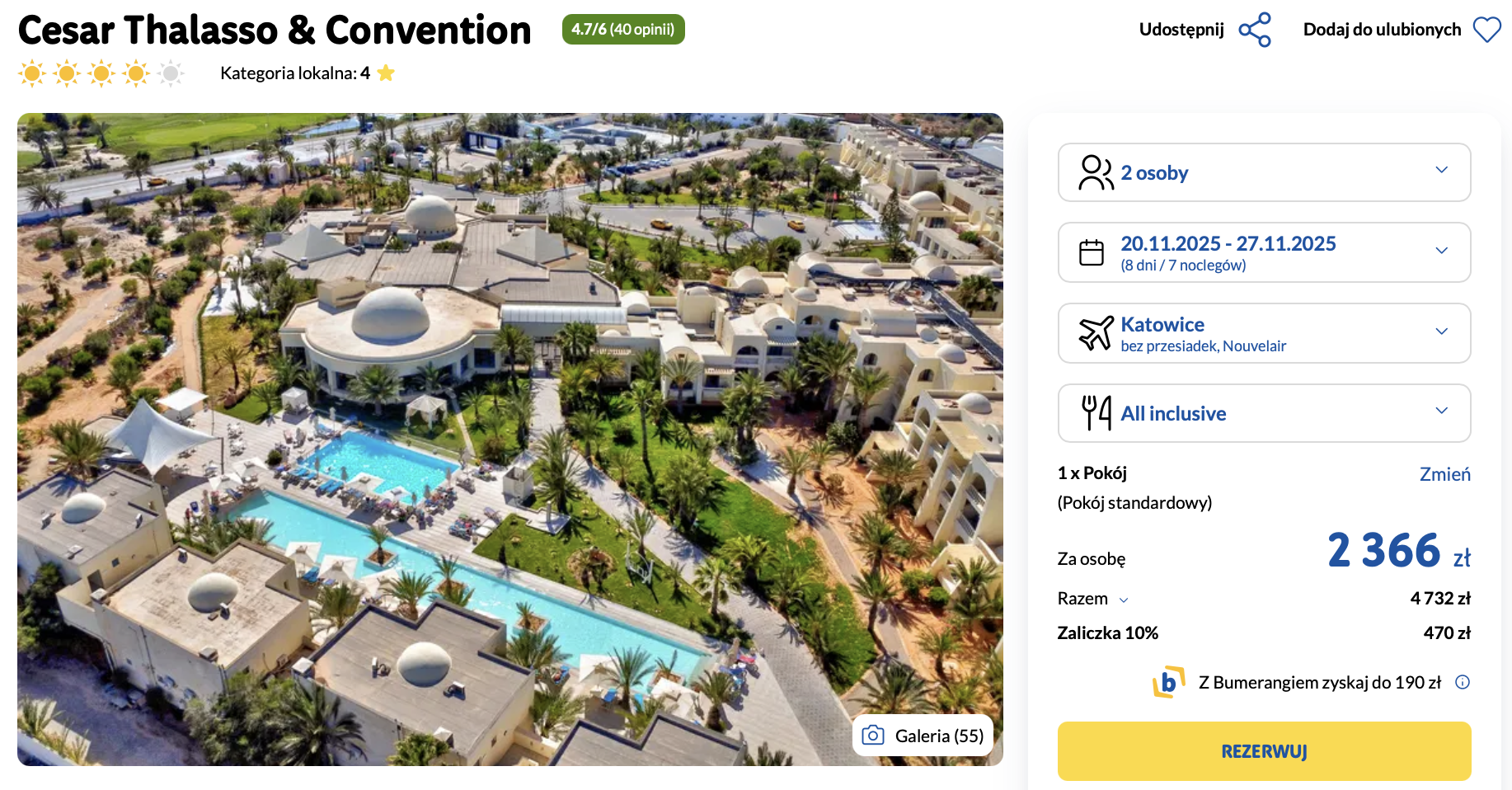Open the All inclusive board dropdown
The image size is (1512, 790).
1442,411
